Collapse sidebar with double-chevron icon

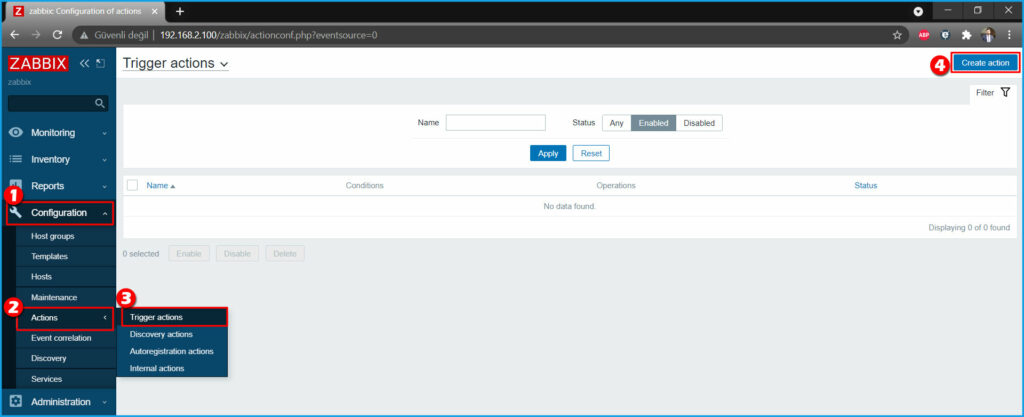(x=84, y=63)
